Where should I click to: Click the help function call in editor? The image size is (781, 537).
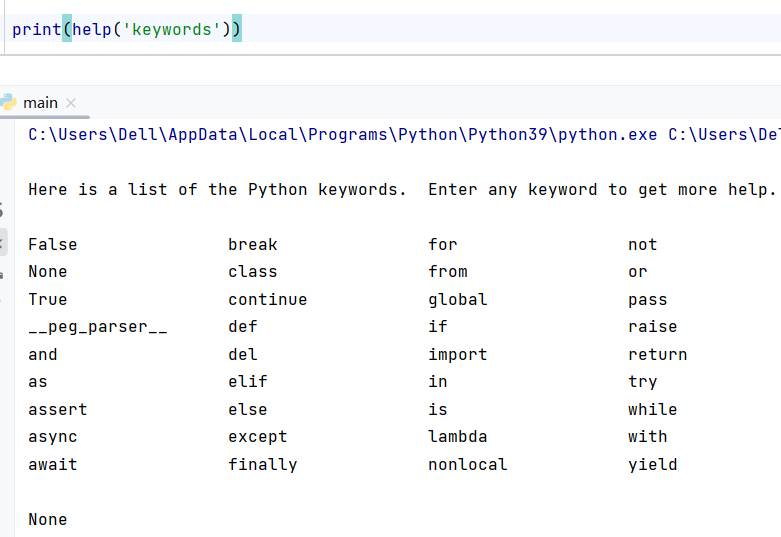pos(90,29)
